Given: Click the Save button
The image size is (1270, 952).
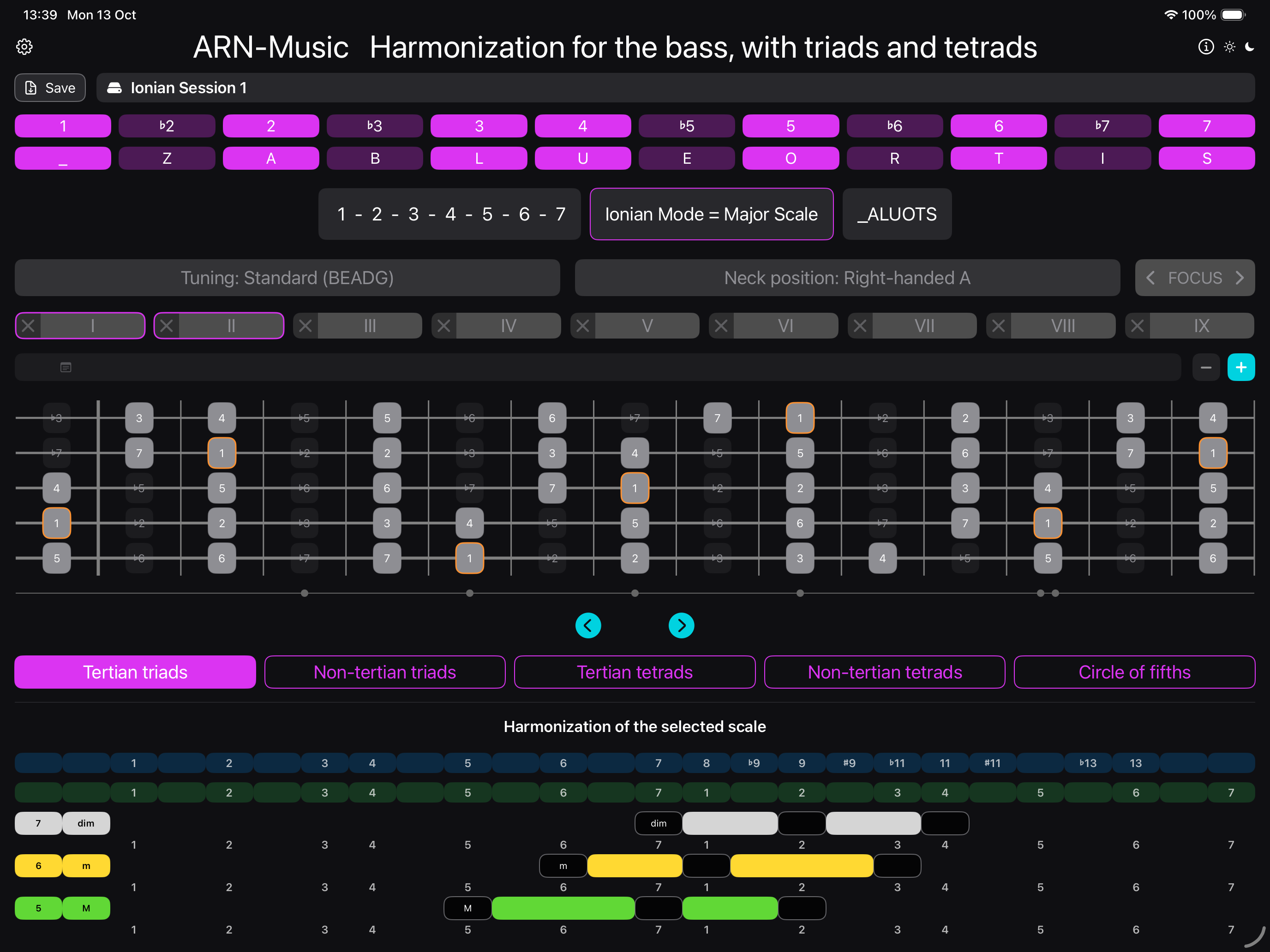Looking at the screenshot, I should 50,88.
